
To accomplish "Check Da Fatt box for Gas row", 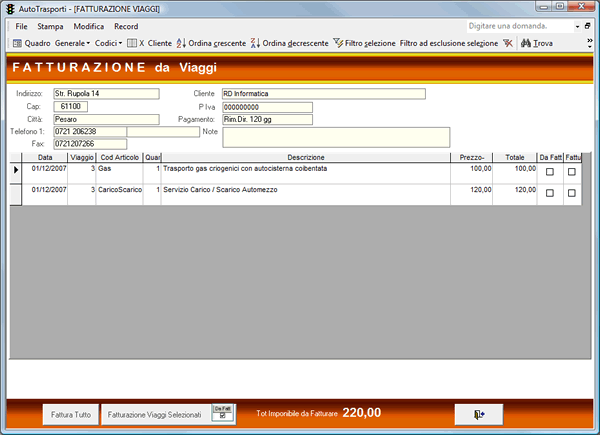I will (550, 172).
